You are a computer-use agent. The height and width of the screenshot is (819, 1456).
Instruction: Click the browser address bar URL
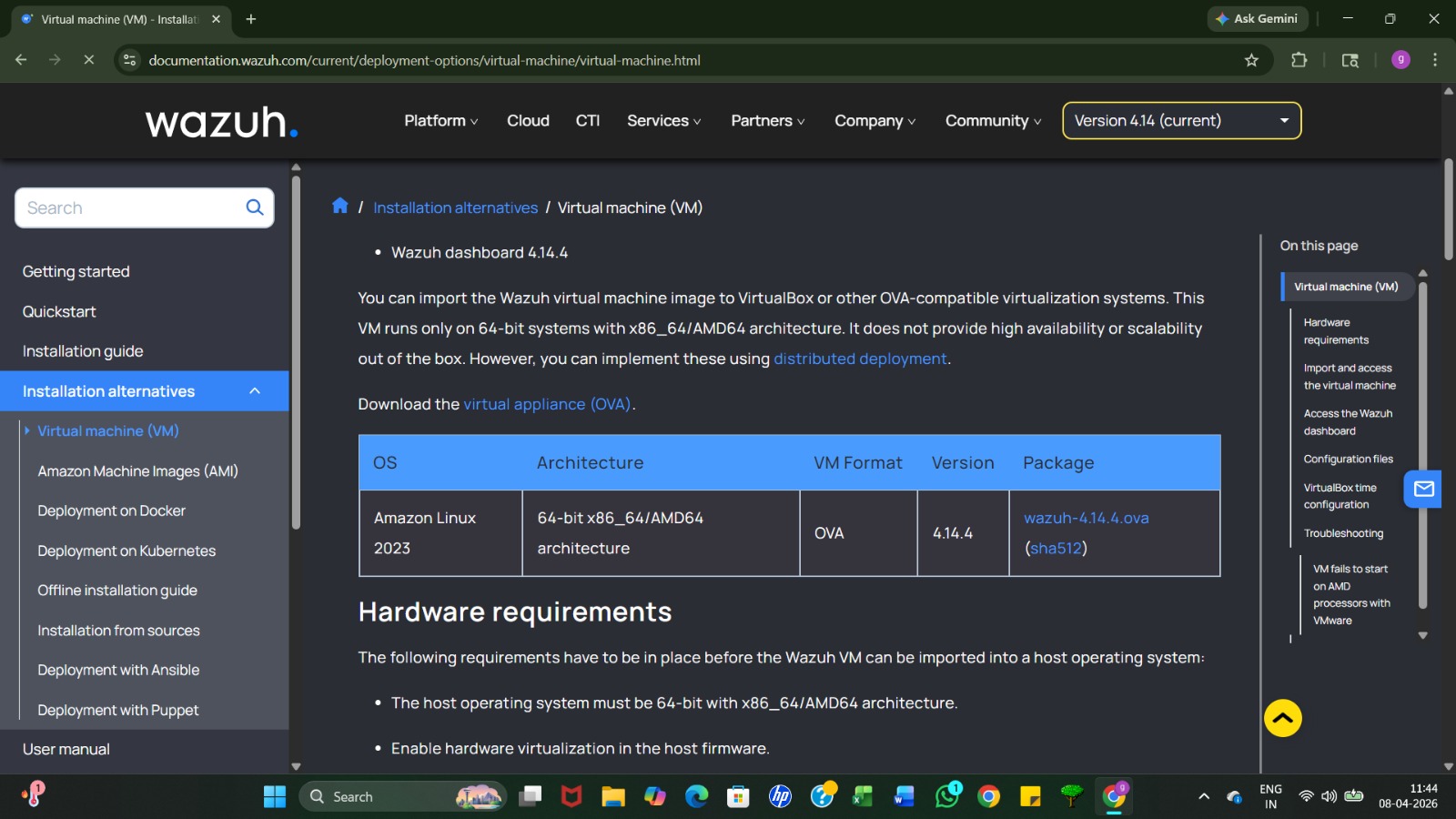424,60
